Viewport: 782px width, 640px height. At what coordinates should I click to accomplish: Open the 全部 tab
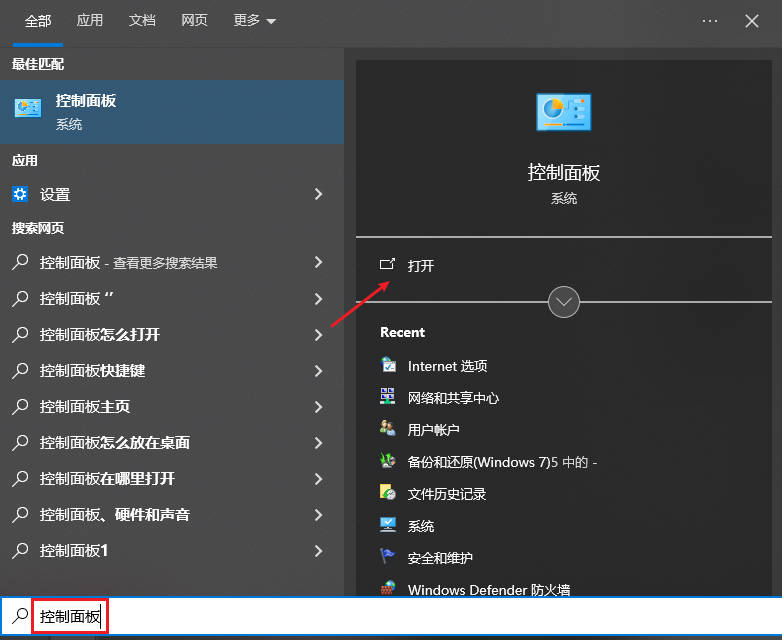[38, 21]
